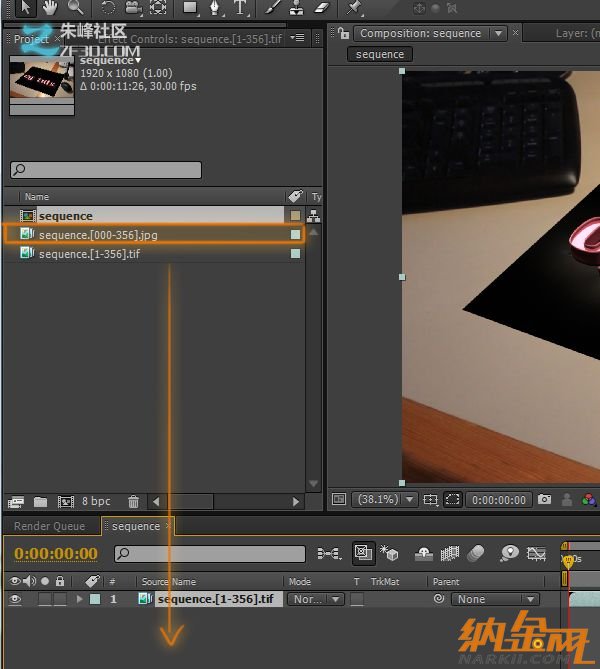The image size is (600, 669).
Task: Select the Eraser tool
Action: click(x=321, y=8)
